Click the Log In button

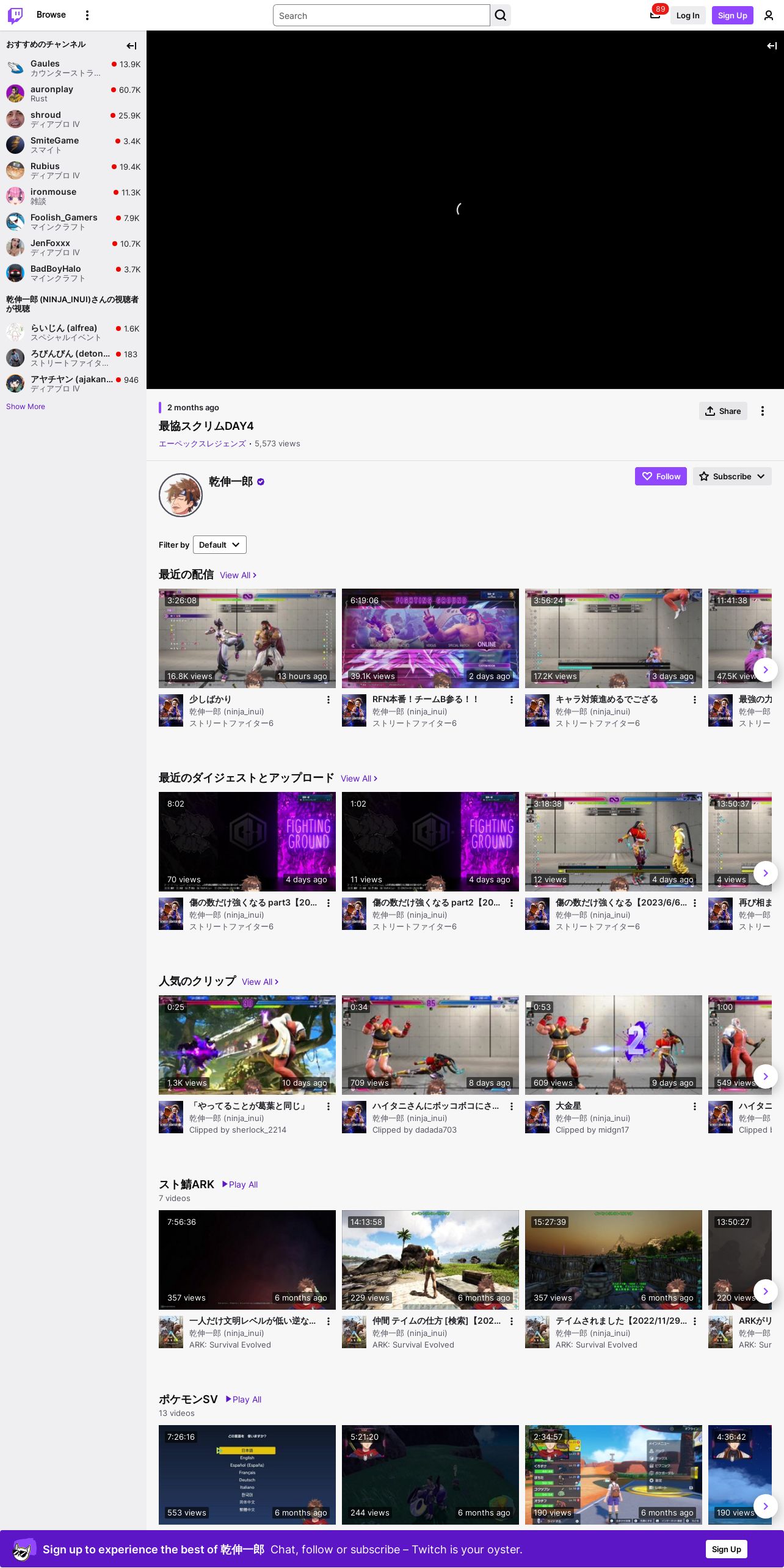coord(688,15)
